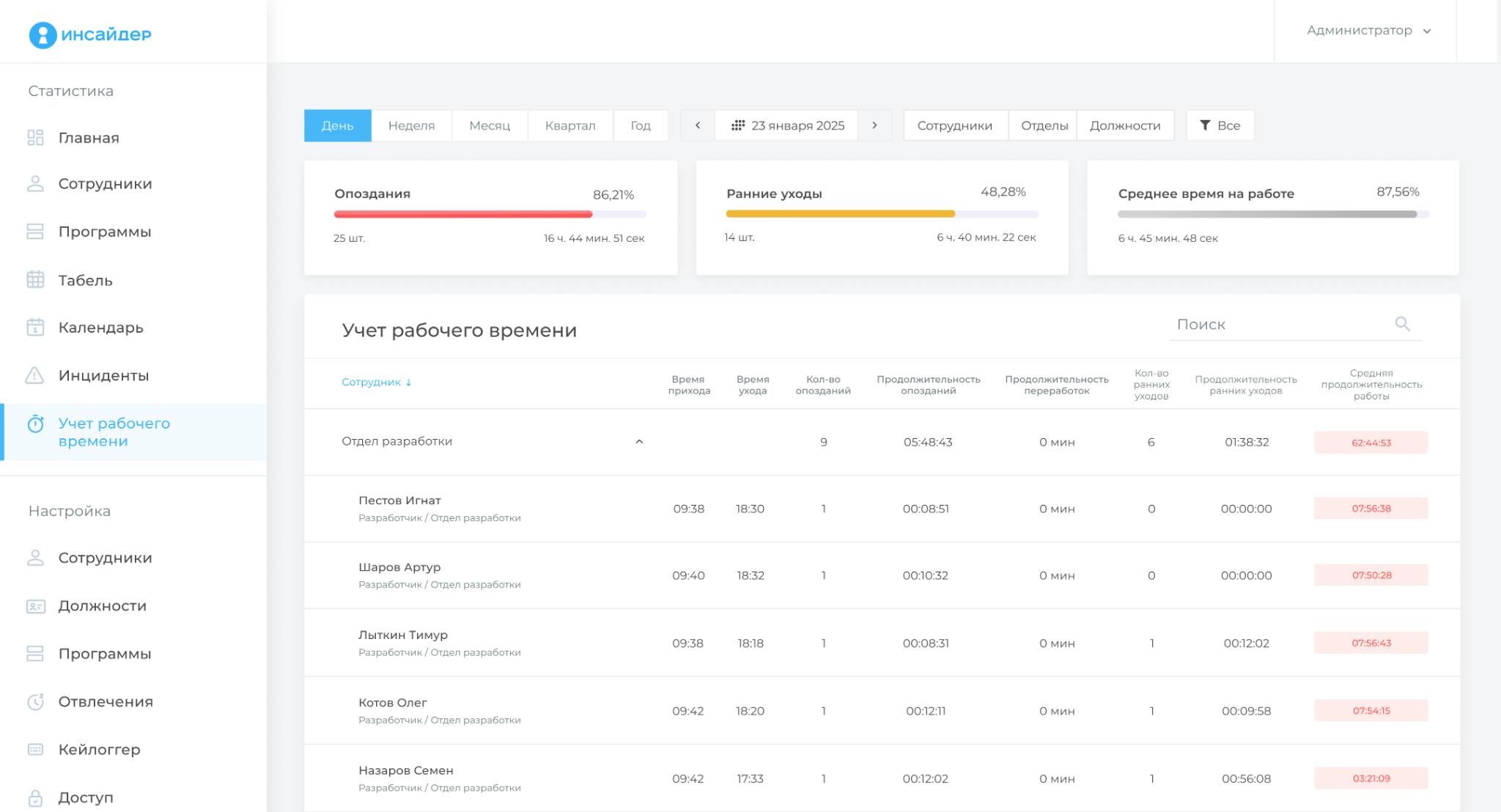
Task: Open the Администратор dropdown menu
Action: point(1368,31)
